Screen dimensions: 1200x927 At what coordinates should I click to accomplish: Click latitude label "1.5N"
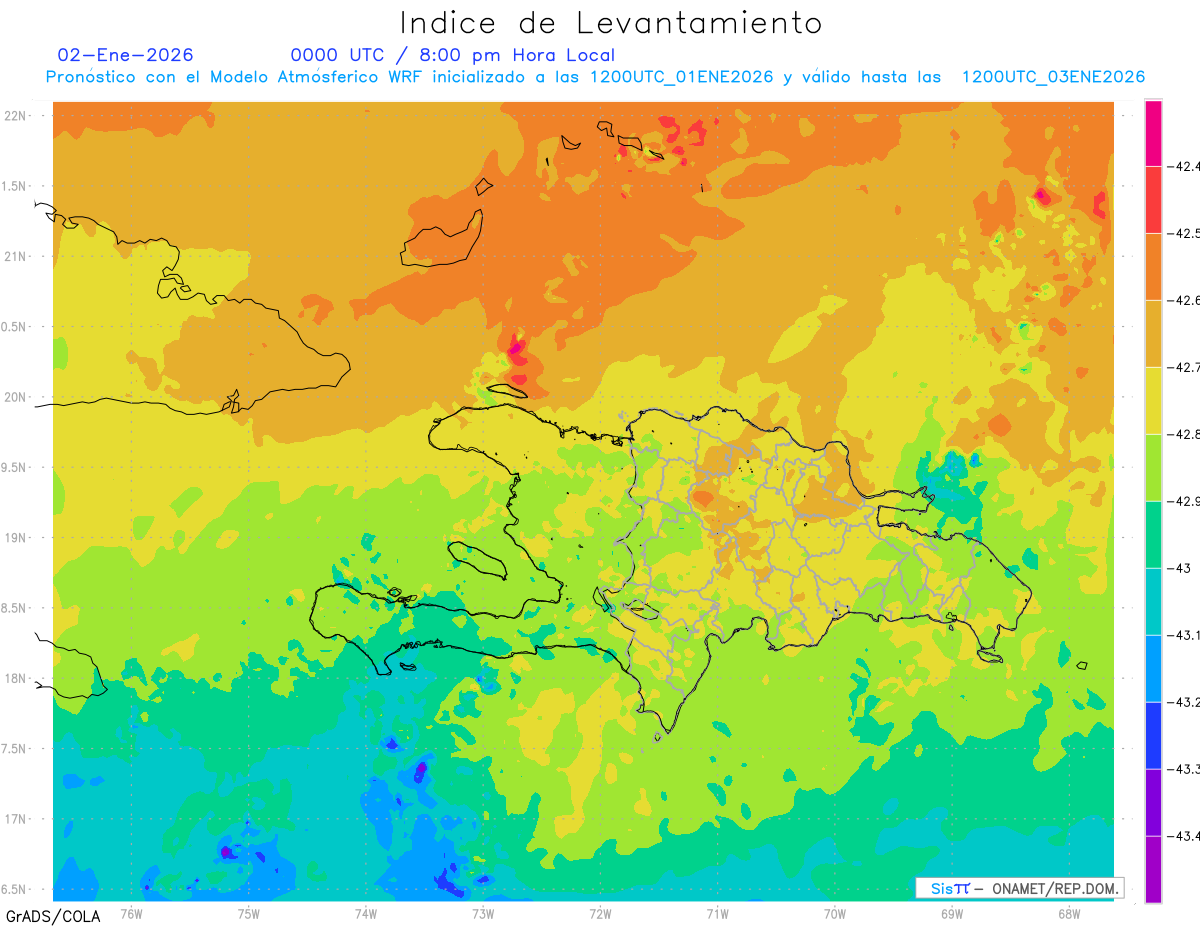click(x=15, y=186)
